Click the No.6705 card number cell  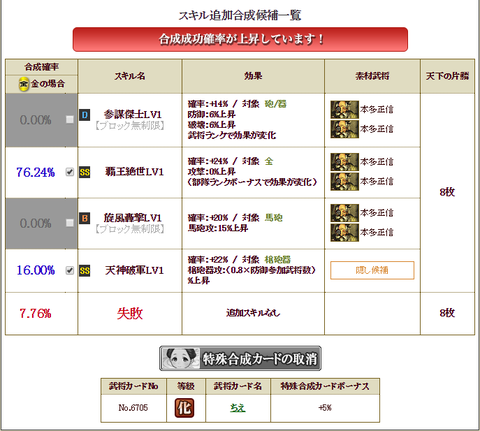[133, 408]
